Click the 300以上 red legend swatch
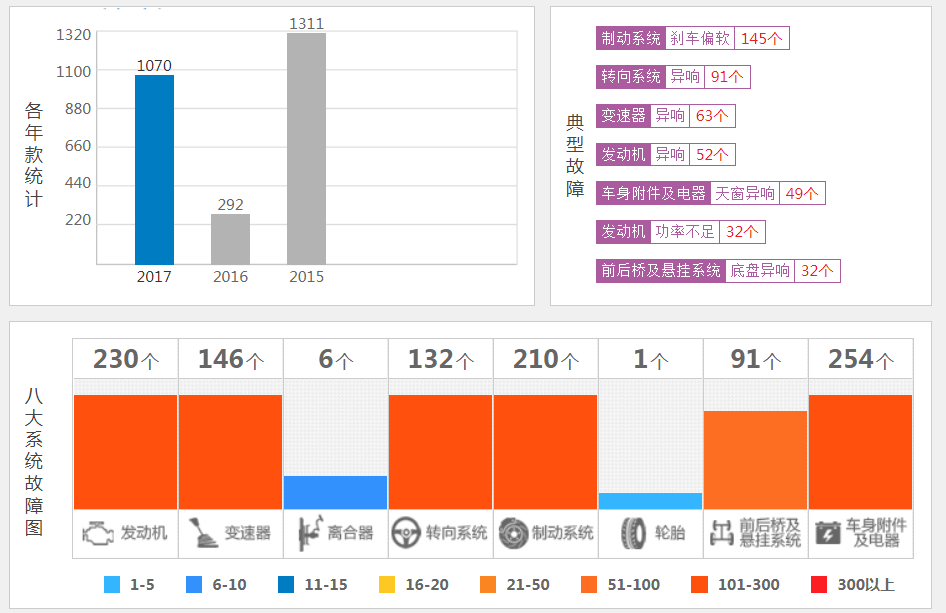Viewport: 946px width, 613px height. click(820, 584)
